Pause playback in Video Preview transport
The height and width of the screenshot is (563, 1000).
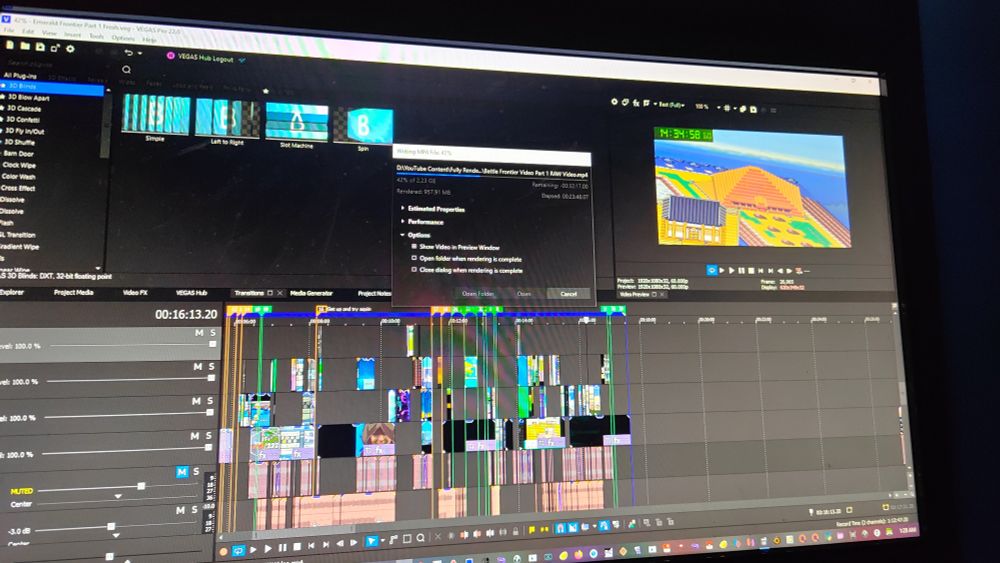point(741,270)
